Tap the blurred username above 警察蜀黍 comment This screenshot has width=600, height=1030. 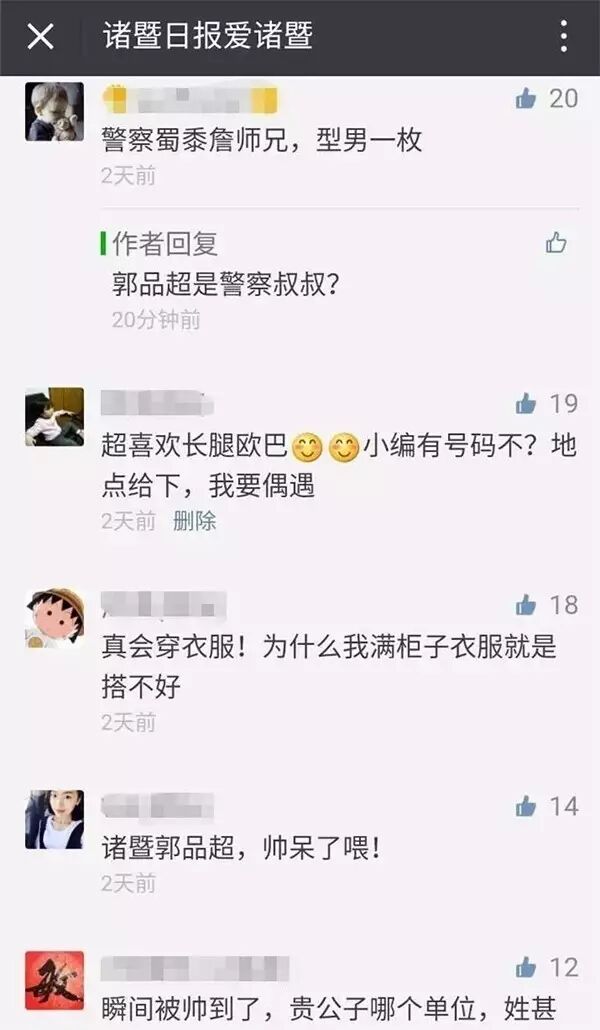[191, 99]
